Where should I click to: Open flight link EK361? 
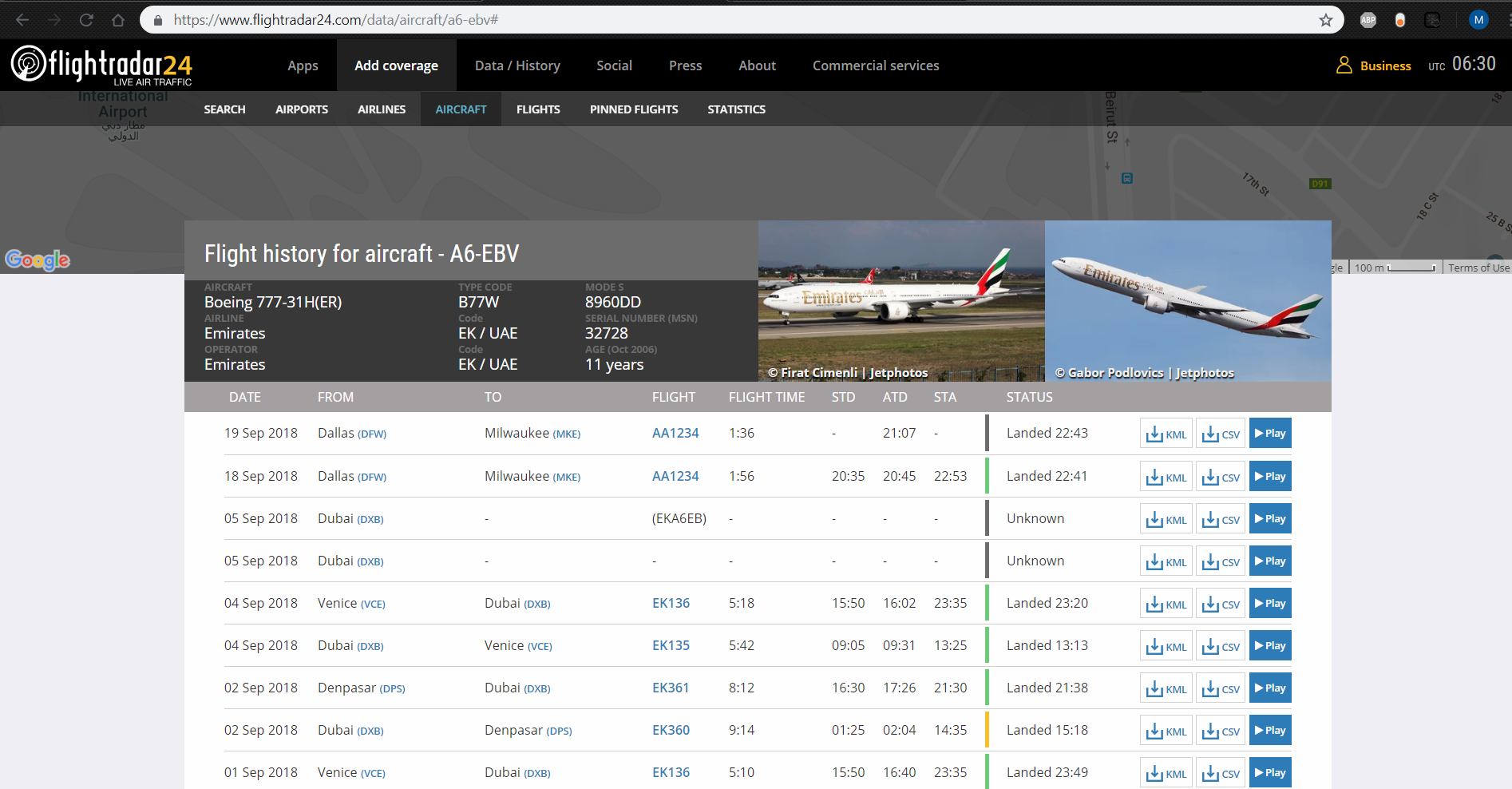point(671,688)
